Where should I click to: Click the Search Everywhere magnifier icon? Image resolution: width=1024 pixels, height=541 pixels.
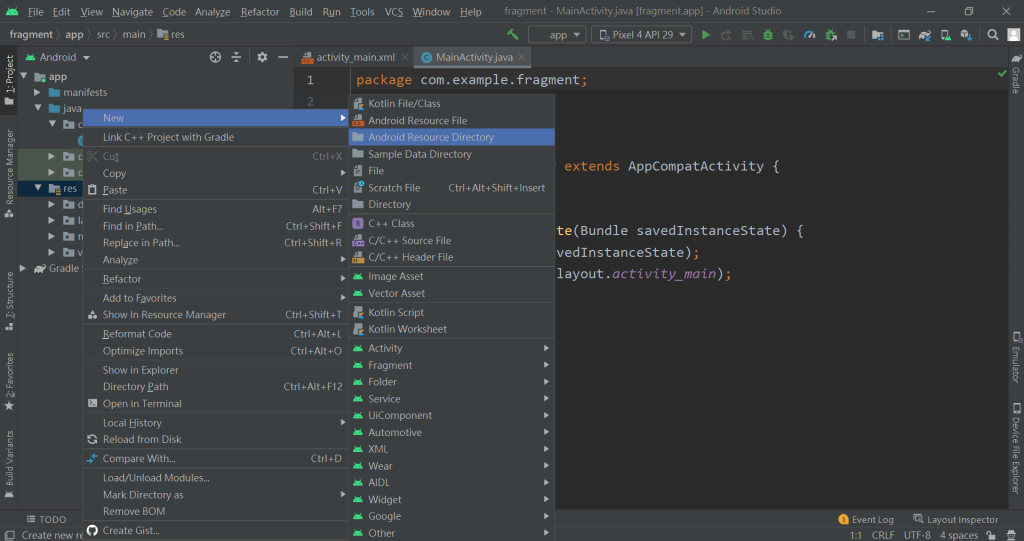pos(993,35)
